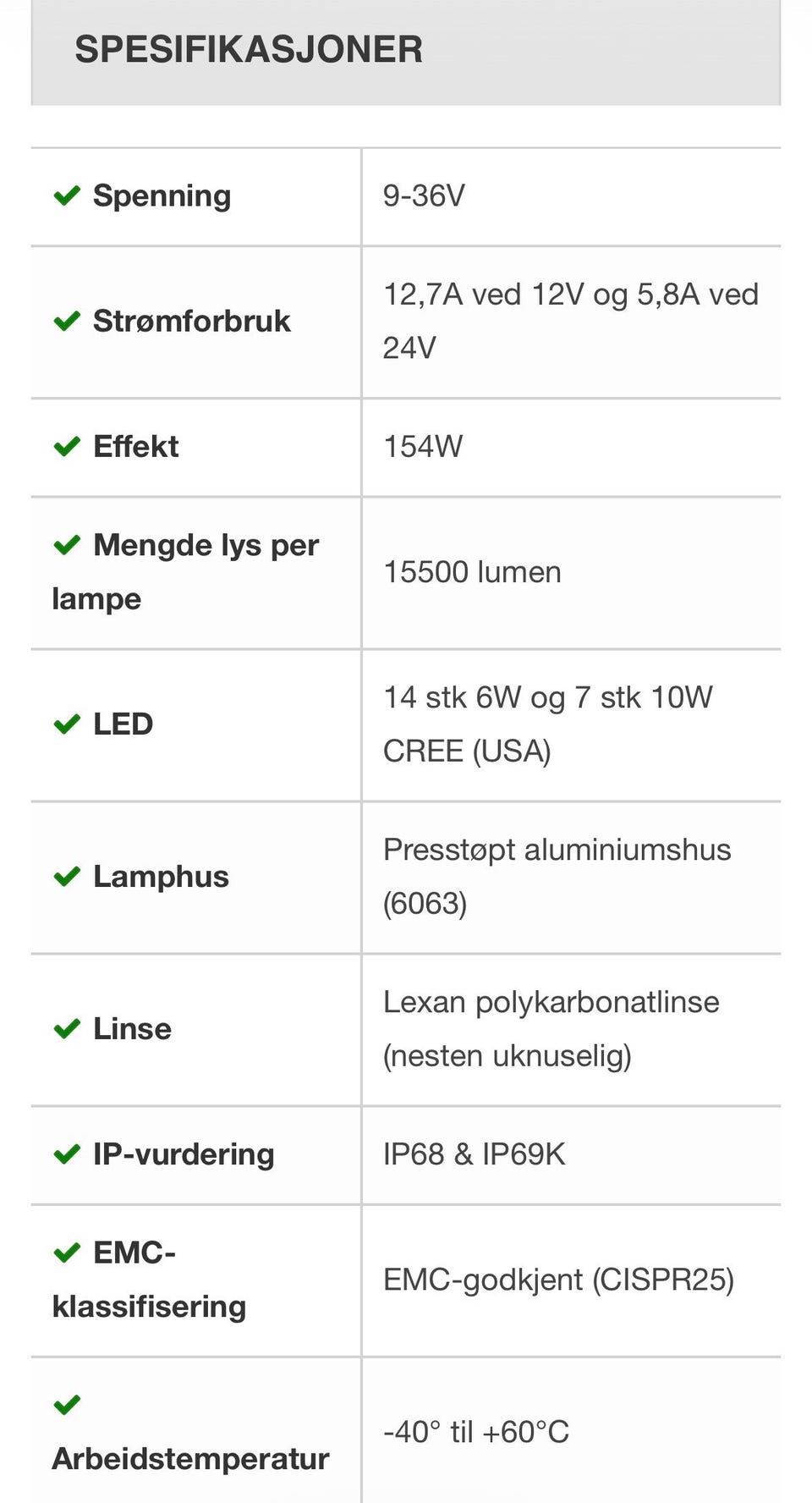
Task: Click the green checkmark beside Lamphus
Action: pos(67,877)
